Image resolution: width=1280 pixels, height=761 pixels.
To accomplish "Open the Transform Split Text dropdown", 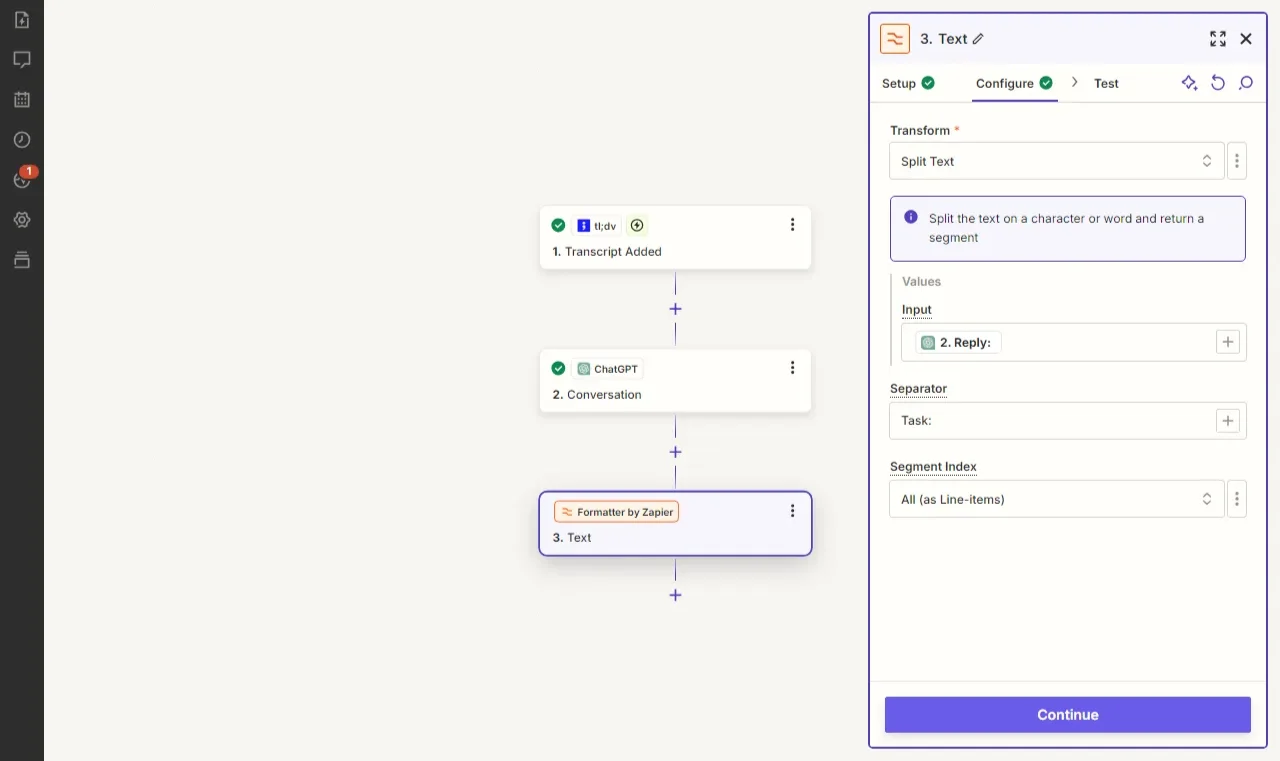I will [x=1056, y=161].
